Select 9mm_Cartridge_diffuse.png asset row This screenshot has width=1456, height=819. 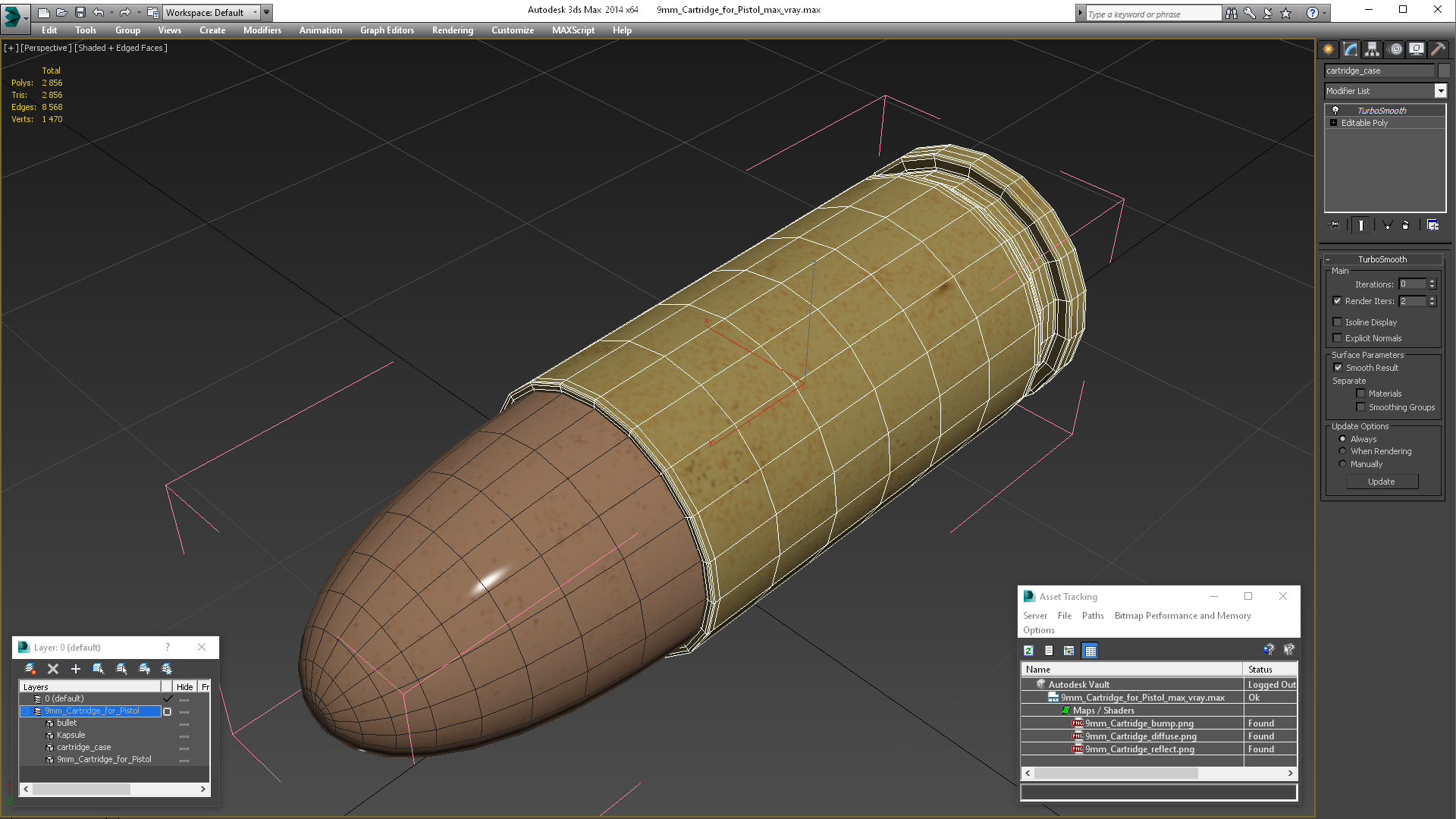coord(1140,736)
